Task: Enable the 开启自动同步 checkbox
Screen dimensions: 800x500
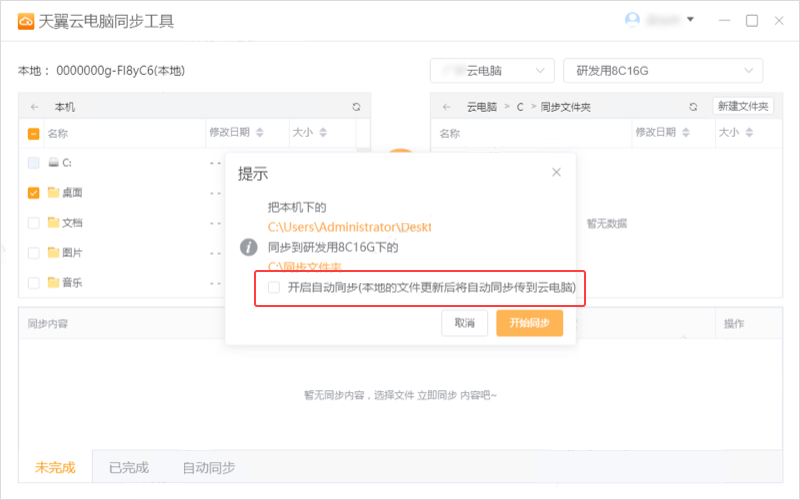Action: pos(274,287)
